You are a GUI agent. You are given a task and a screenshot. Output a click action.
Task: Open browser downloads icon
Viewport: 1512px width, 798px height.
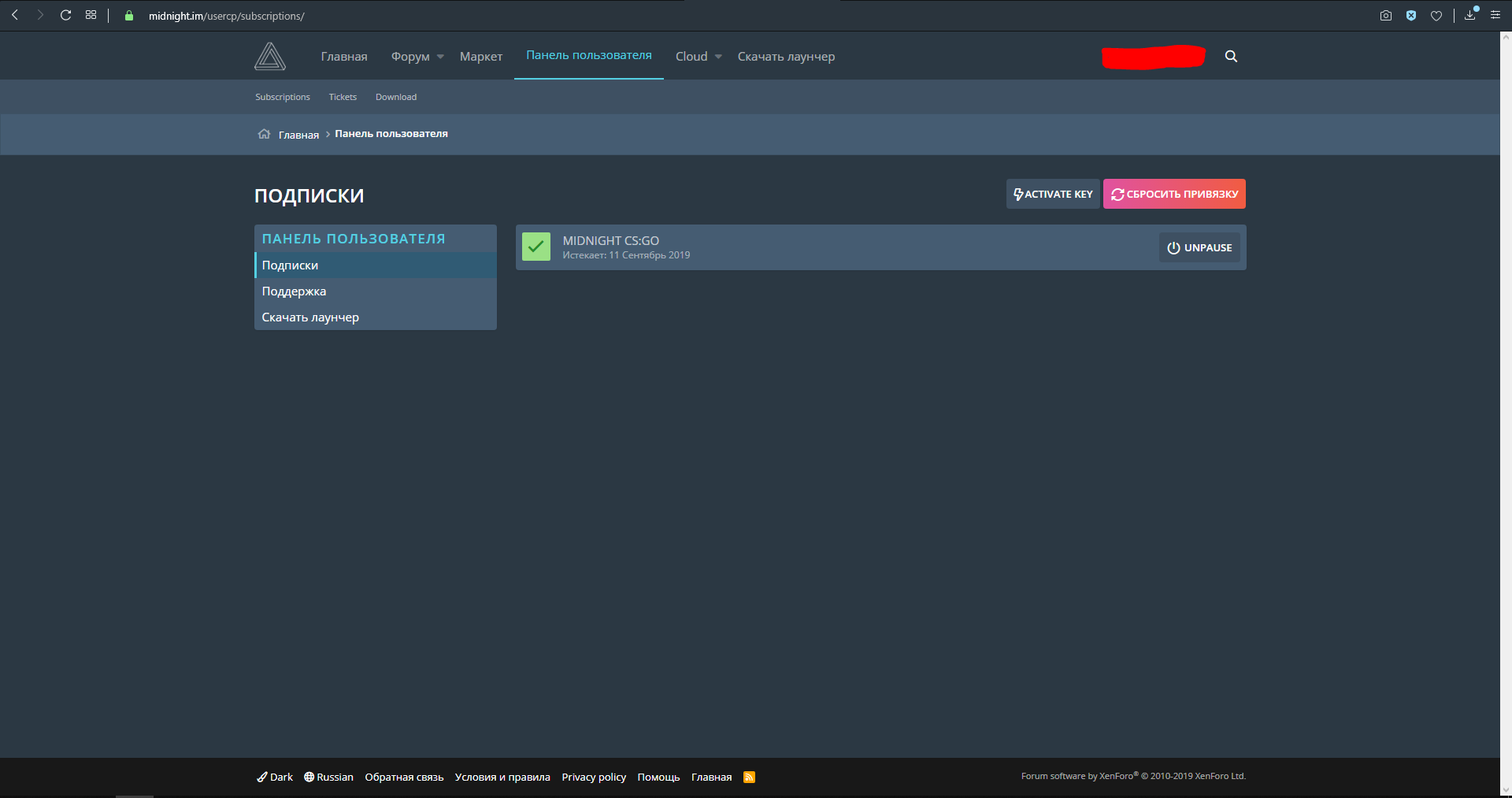pyautogui.click(x=1470, y=15)
